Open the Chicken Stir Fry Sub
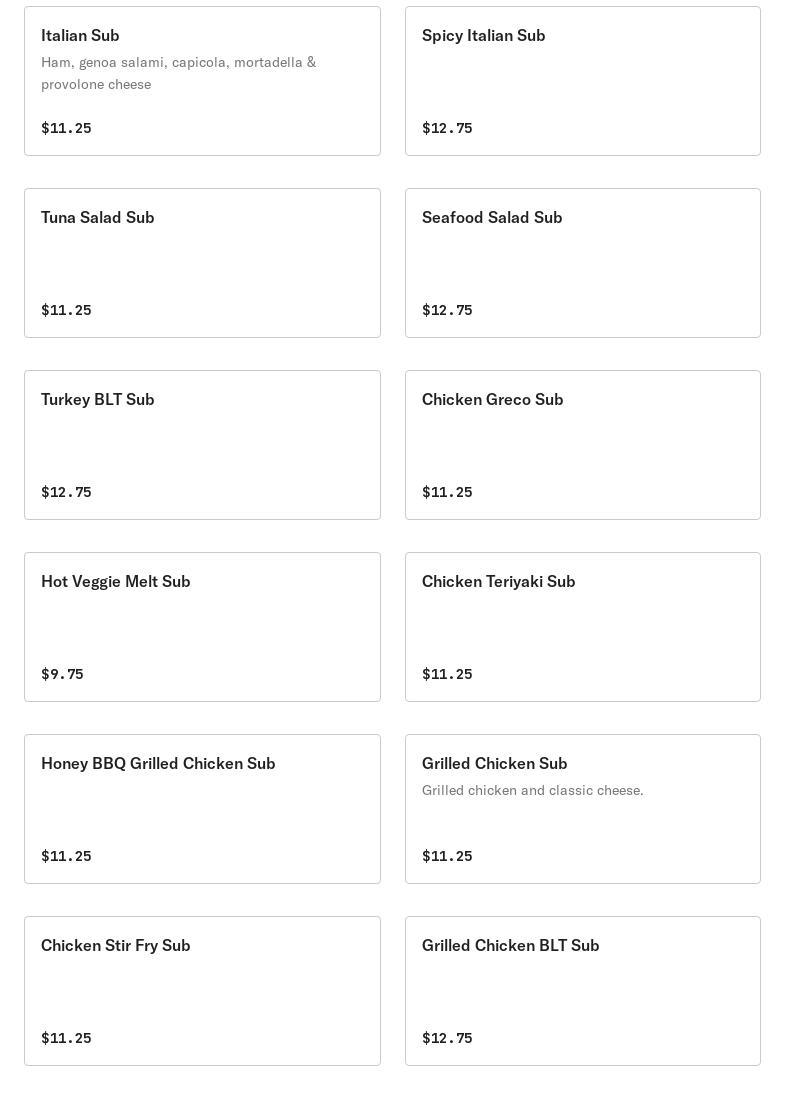Screen dimensions: 785x1096 (x=202, y=990)
